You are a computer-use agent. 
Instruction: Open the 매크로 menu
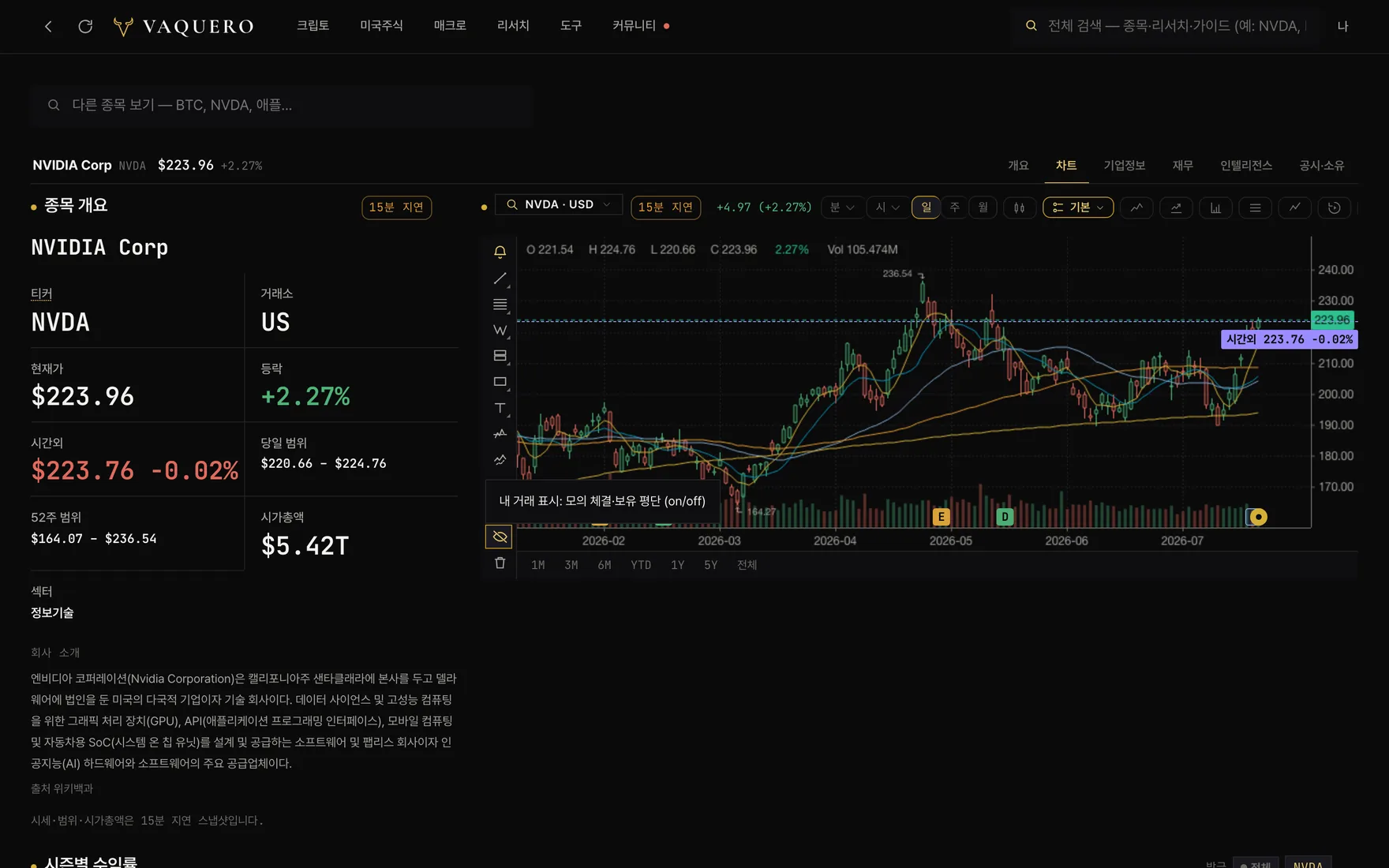(450, 26)
